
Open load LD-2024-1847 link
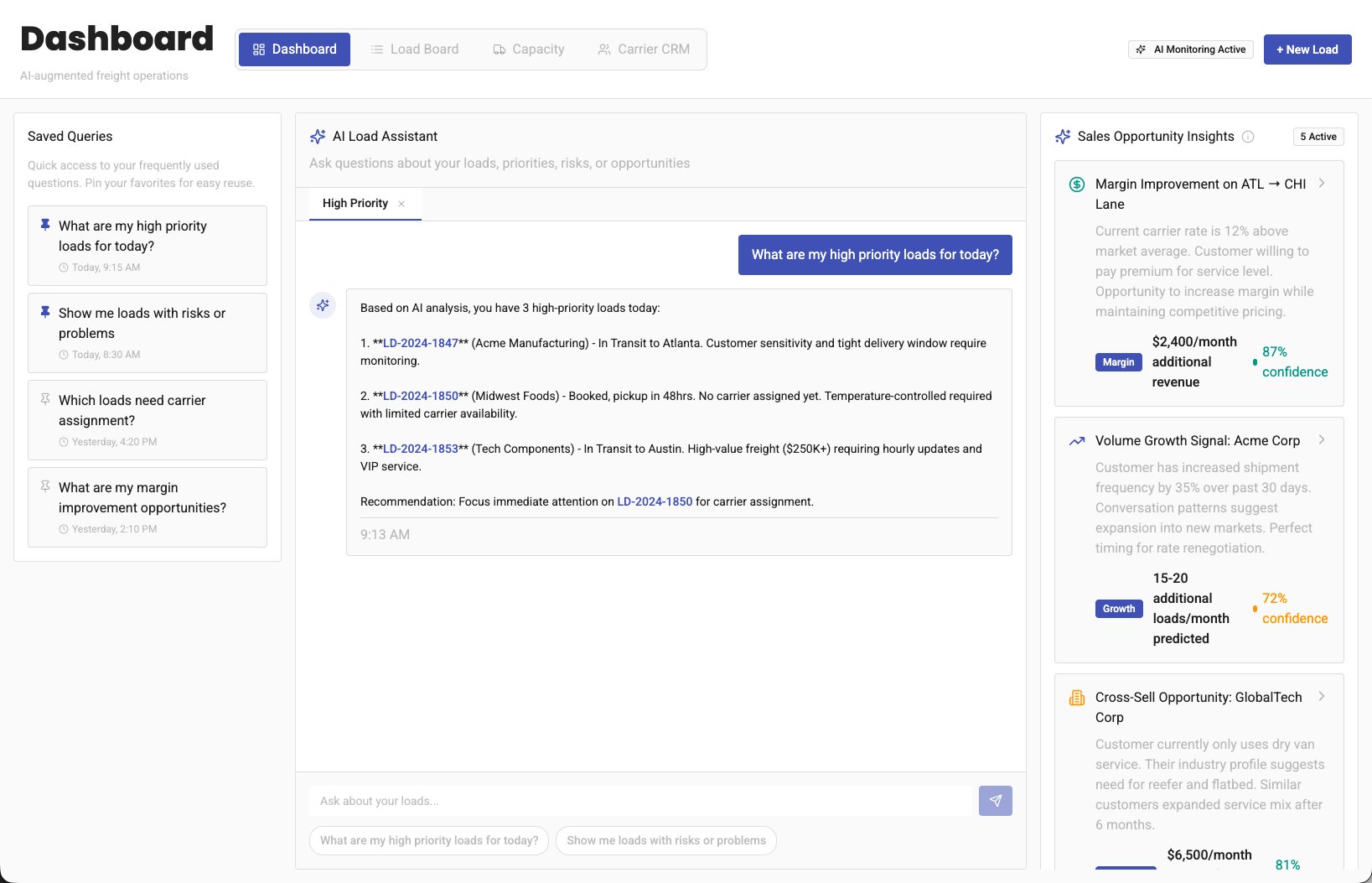(x=420, y=343)
